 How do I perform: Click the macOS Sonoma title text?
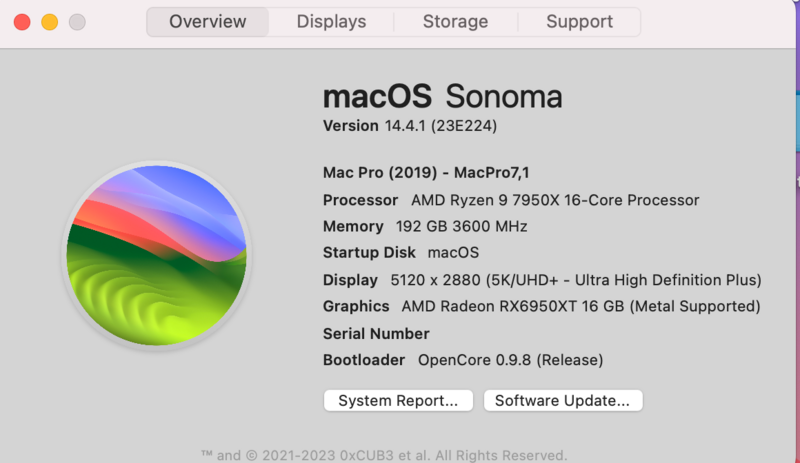click(443, 97)
